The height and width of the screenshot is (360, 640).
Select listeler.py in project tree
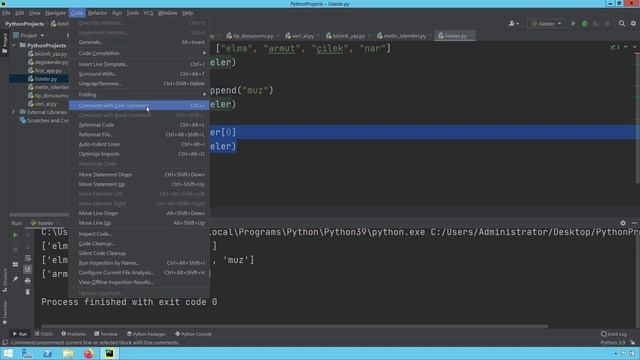click(x=39, y=79)
